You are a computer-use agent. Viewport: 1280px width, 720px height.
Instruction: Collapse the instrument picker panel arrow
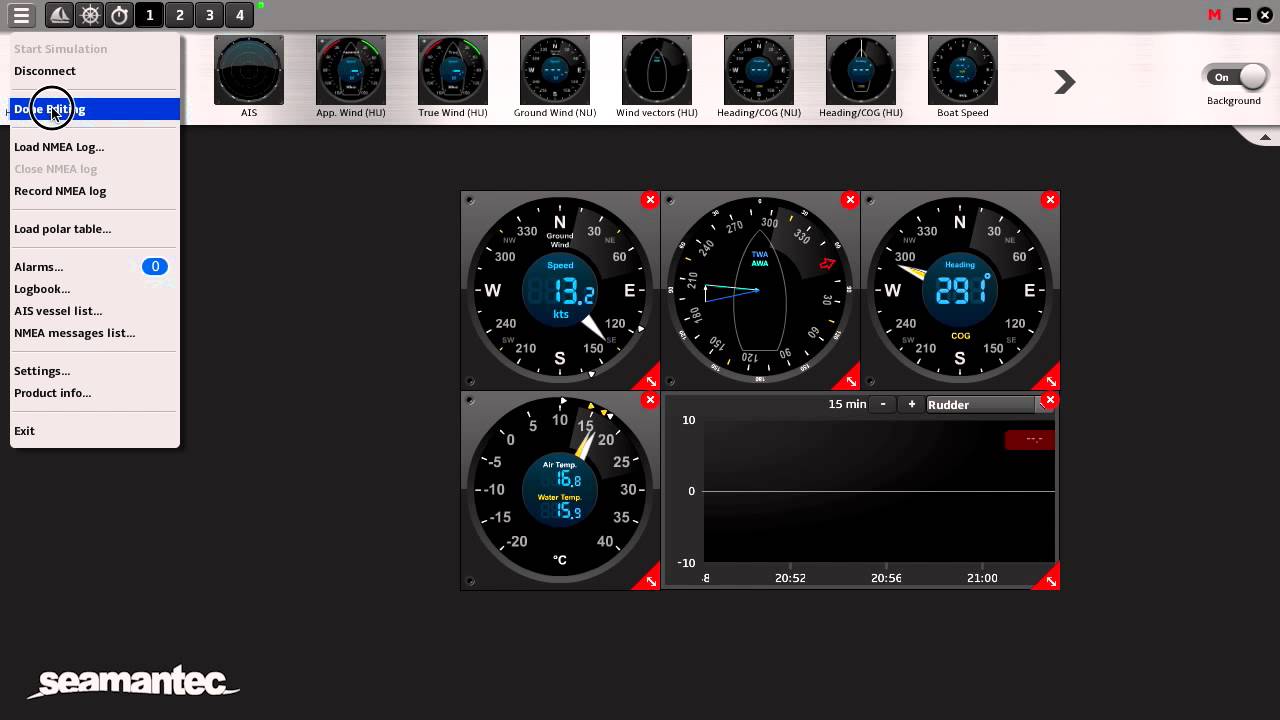pyautogui.click(x=1265, y=137)
